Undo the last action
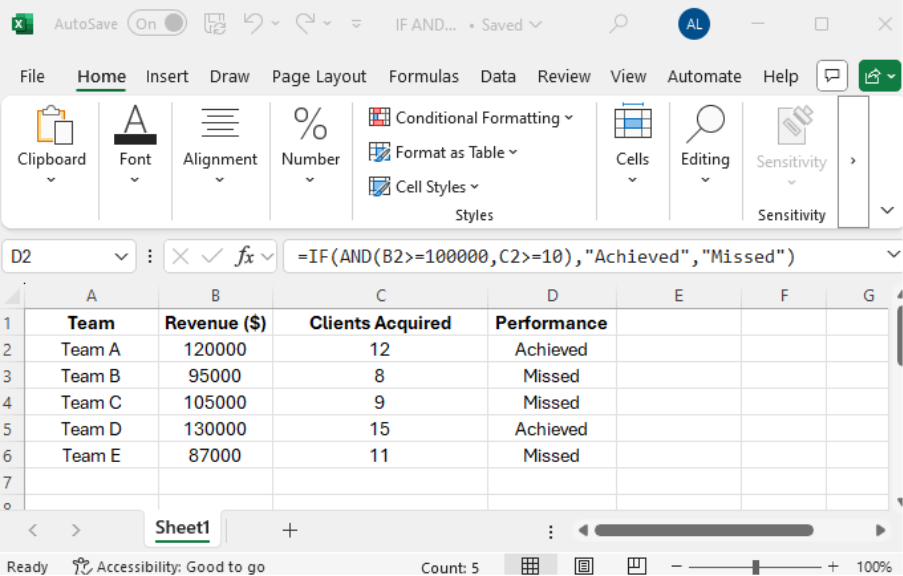The height and width of the screenshot is (576, 903). coord(253,24)
